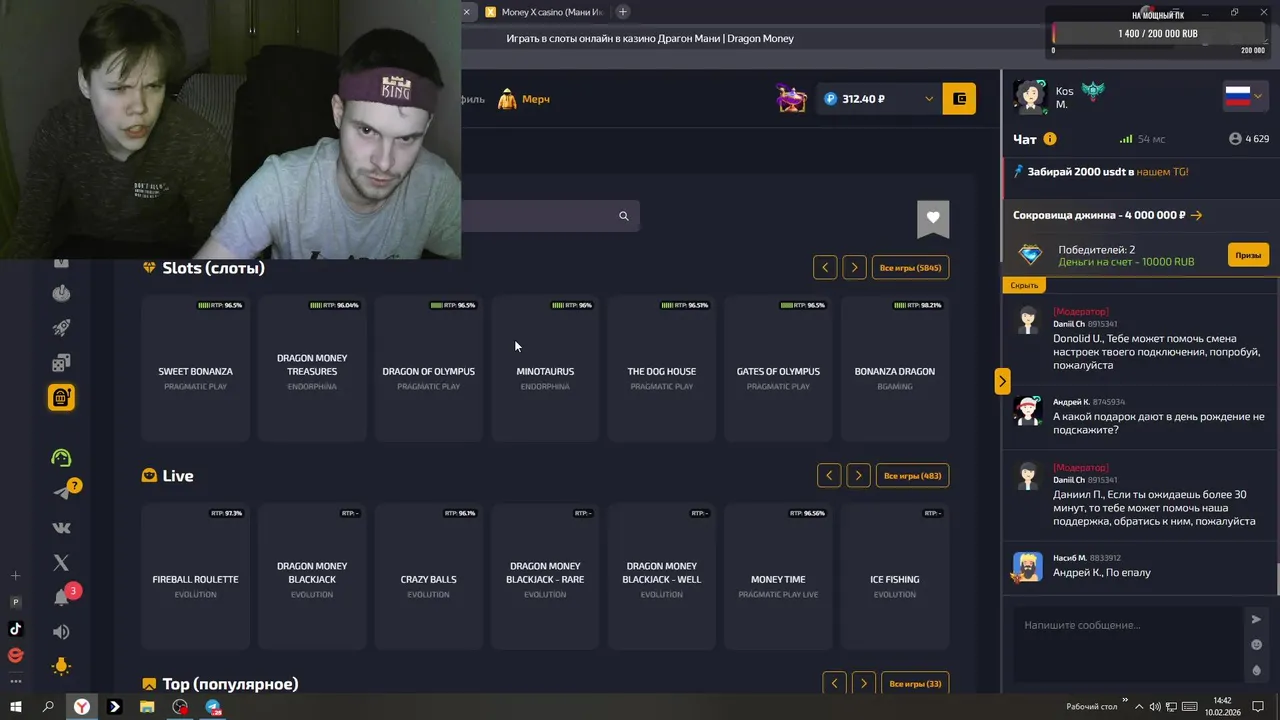Select the highlighted slots icon in sidebar
Image resolution: width=1280 pixels, height=720 pixels.
click(61, 397)
